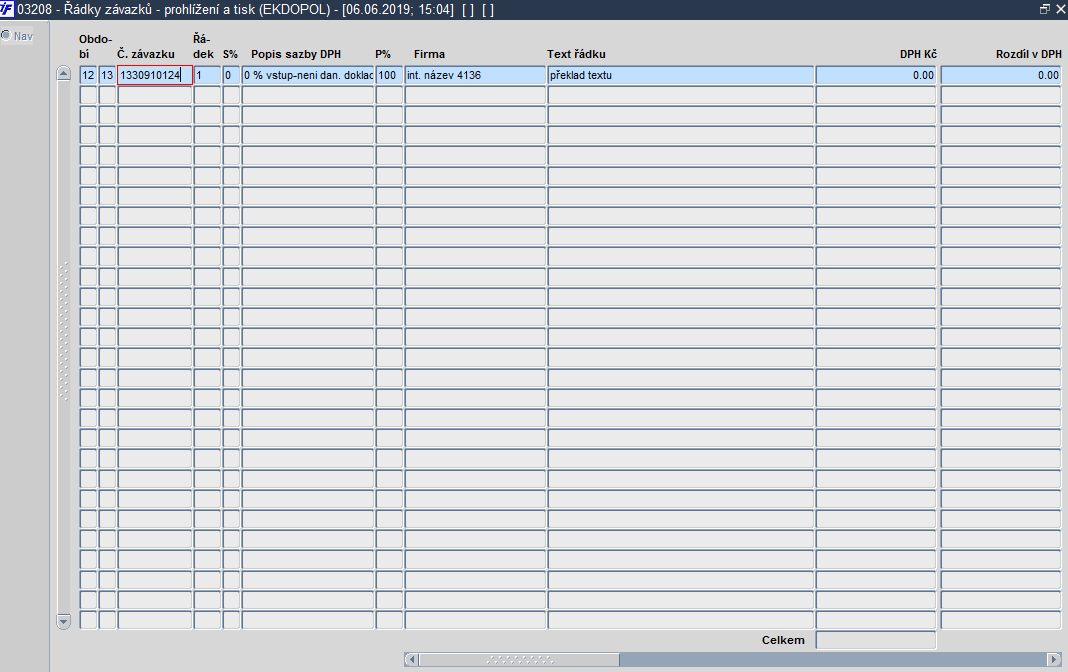The width and height of the screenshot is (1068, 672).
Task: Click the 'Text řádku' column header
Action: click(x=576, y=54)
